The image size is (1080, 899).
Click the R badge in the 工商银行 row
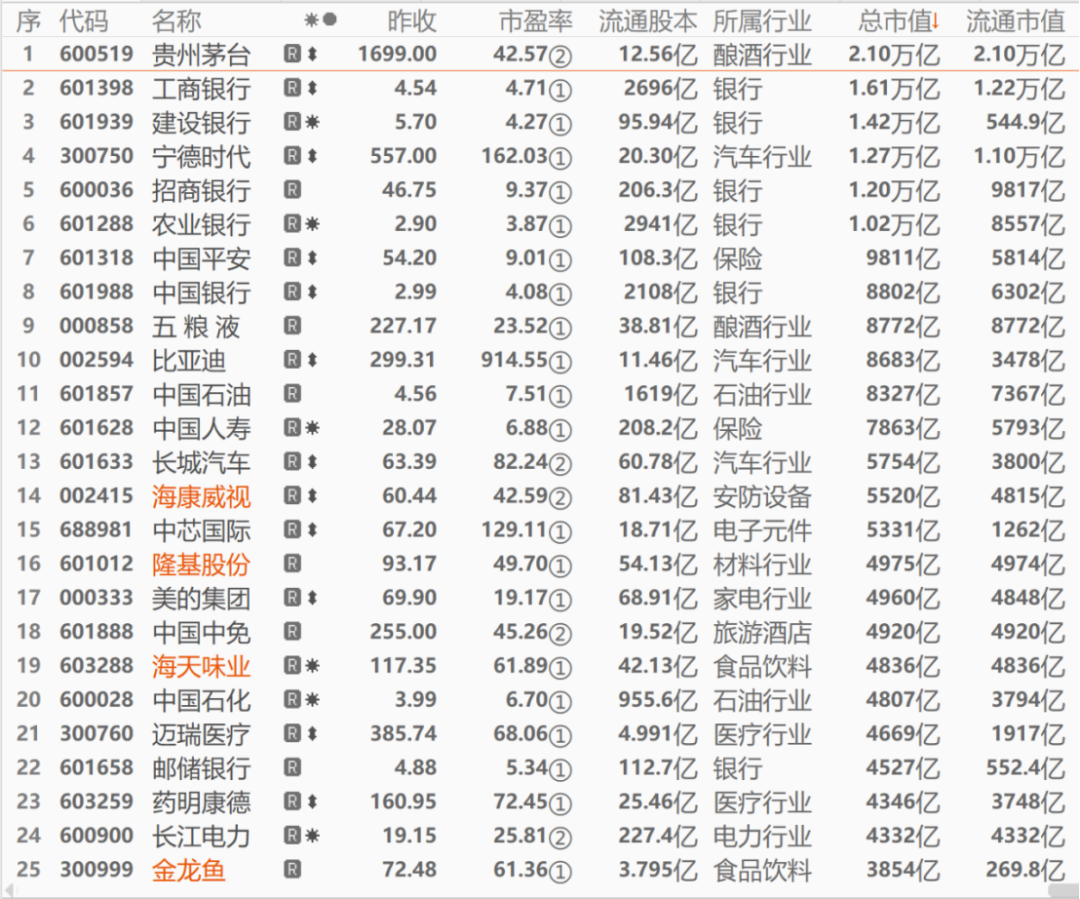[x=293, y=87]
